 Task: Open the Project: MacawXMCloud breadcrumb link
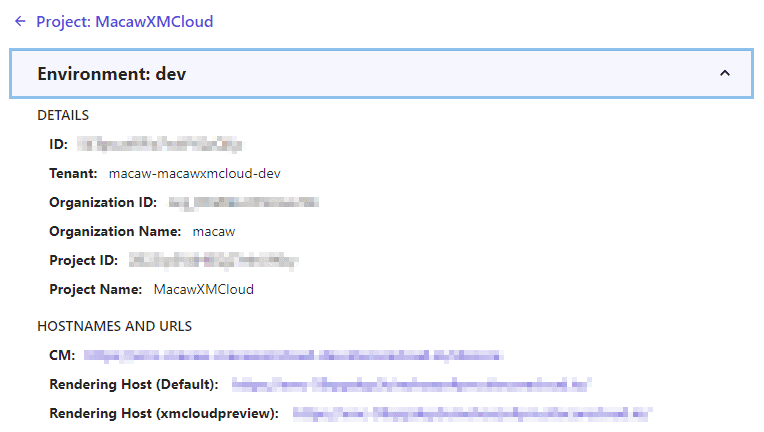pyautogui.click(x=124, y=21)
